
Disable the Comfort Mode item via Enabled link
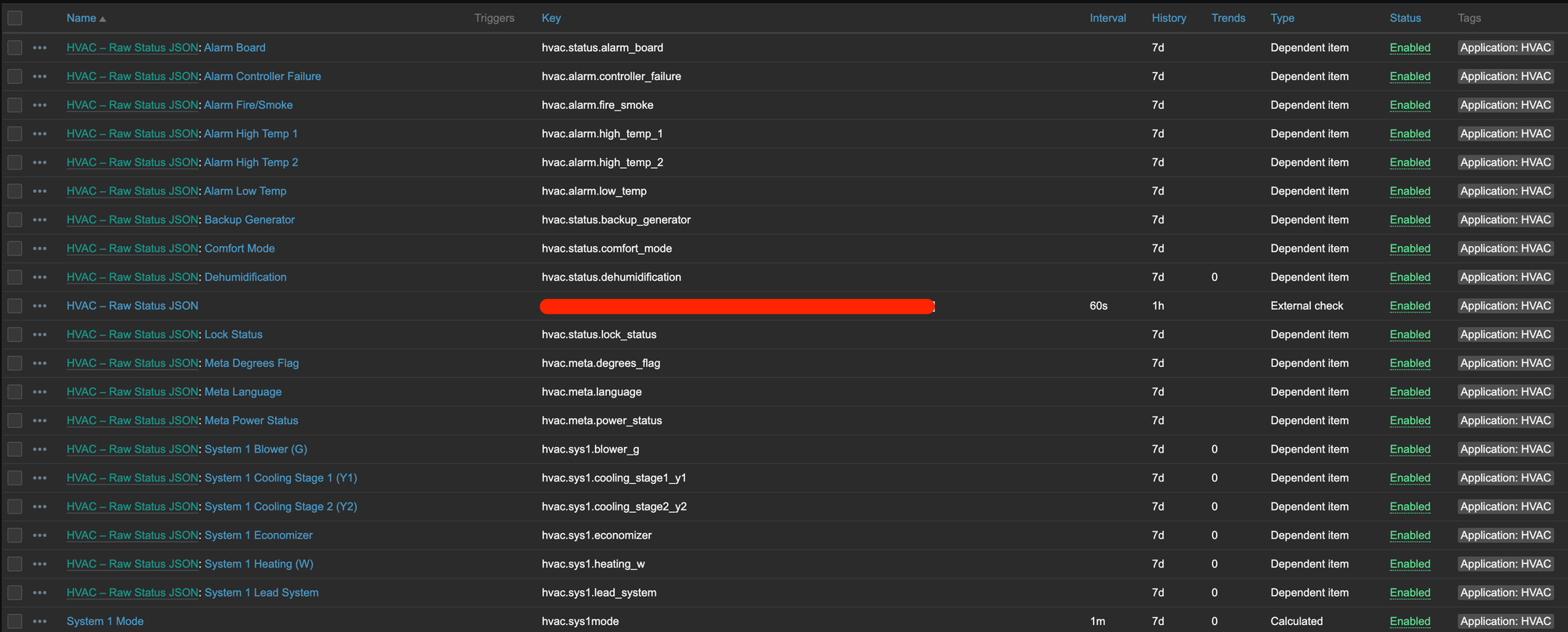click(1410, 249)
